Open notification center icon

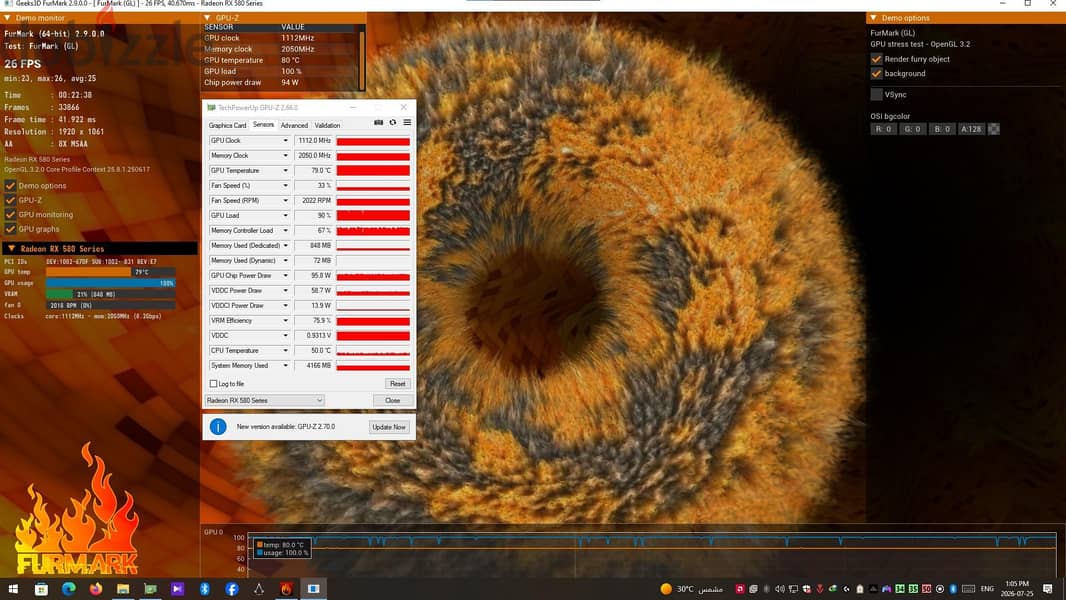[x=1048, y=589]
